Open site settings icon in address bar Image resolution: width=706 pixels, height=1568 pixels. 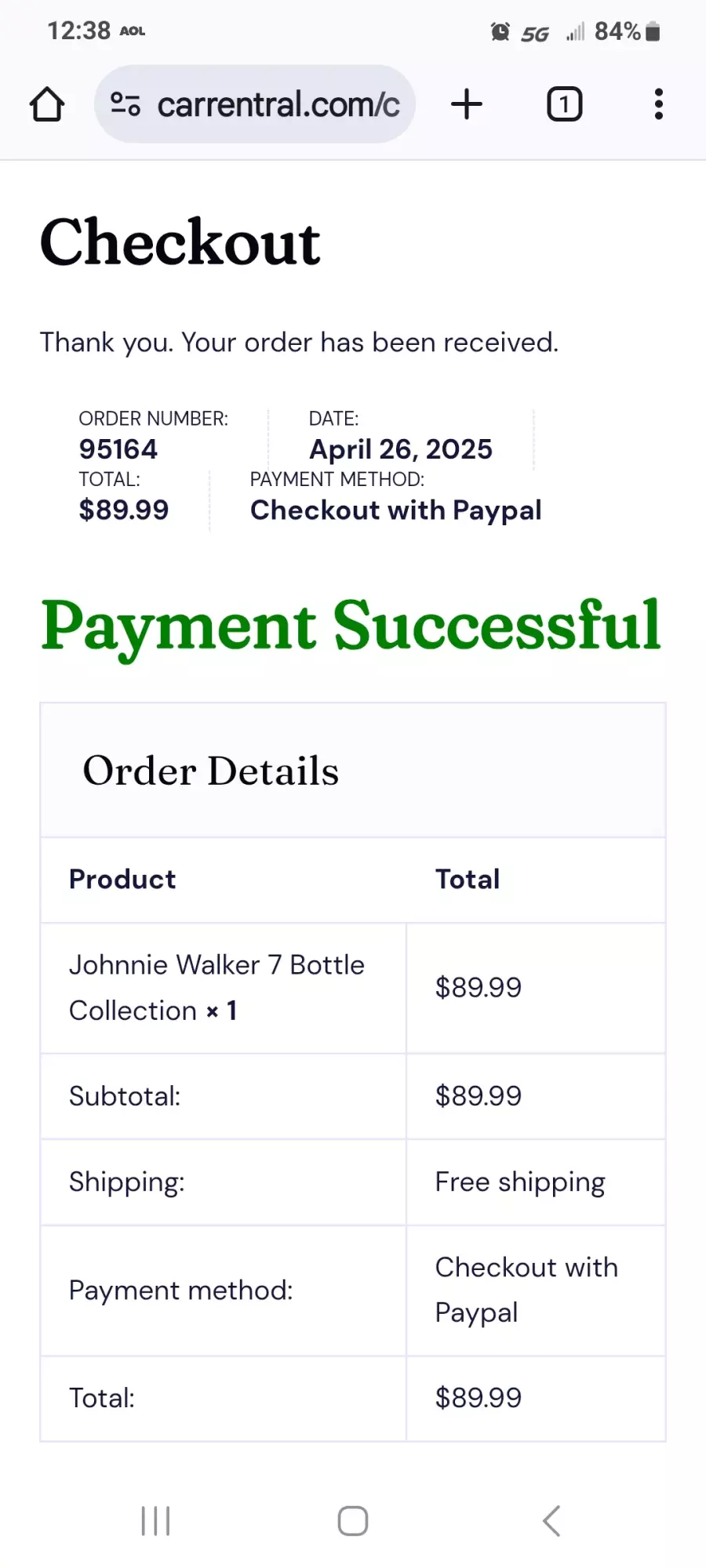coord(126,104)
